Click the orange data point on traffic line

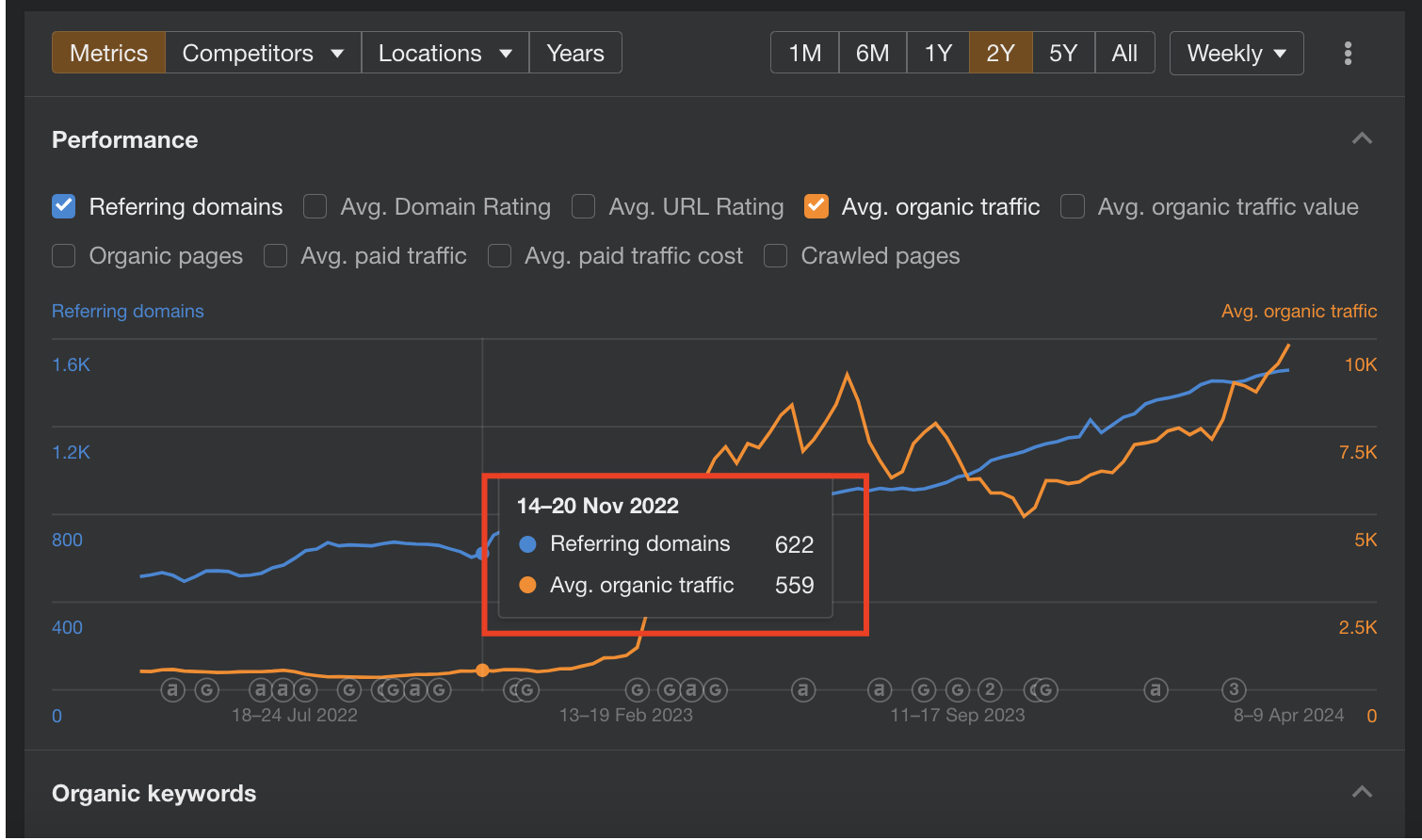click(482, 670)
